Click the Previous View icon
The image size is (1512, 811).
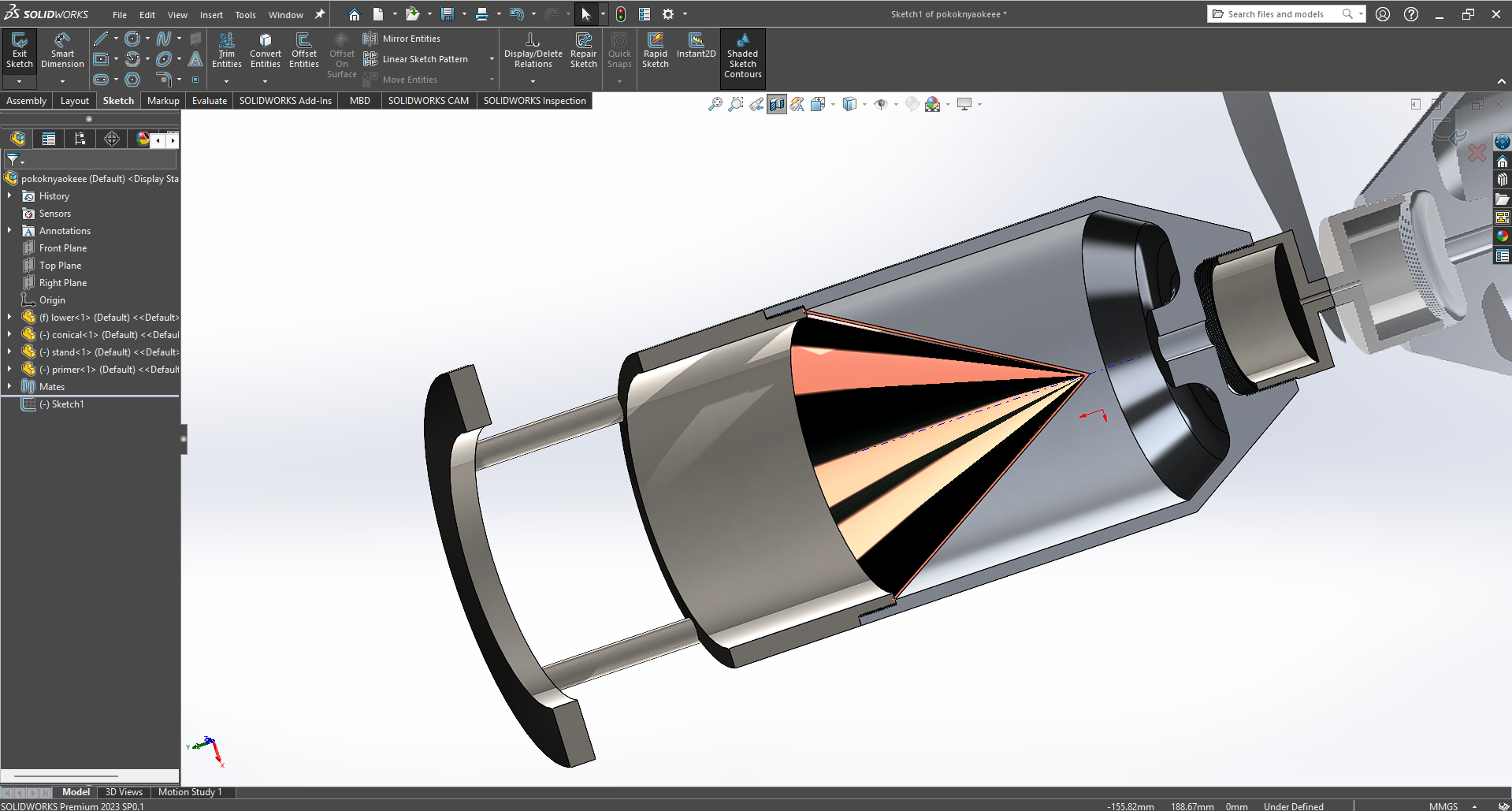point(756,104)
